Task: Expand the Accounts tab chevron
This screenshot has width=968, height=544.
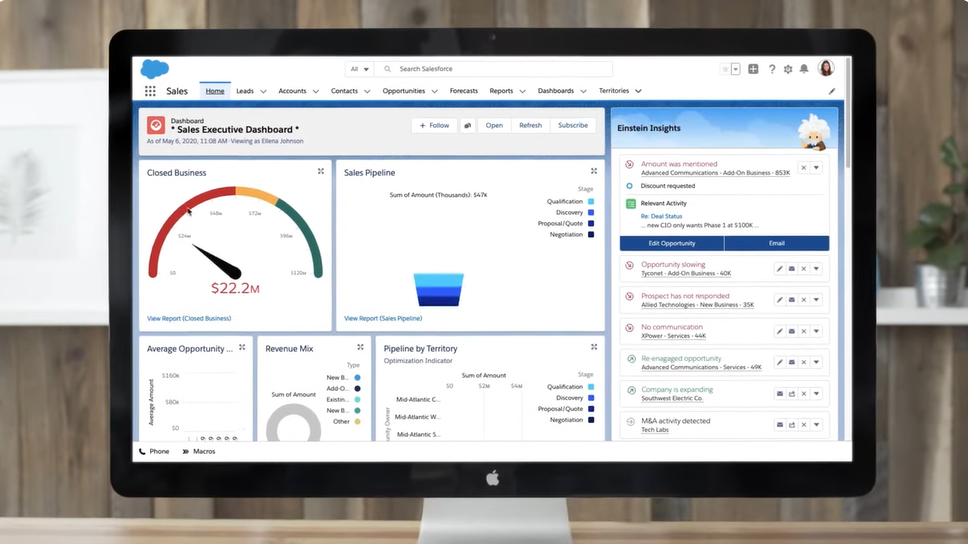Action: coord(315,91)
